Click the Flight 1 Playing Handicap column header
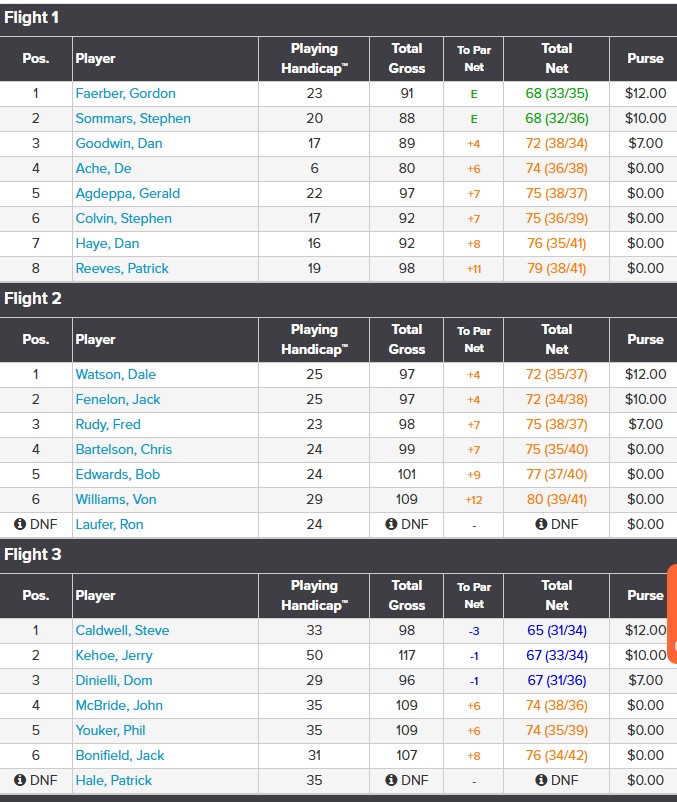 coord(314,58)
